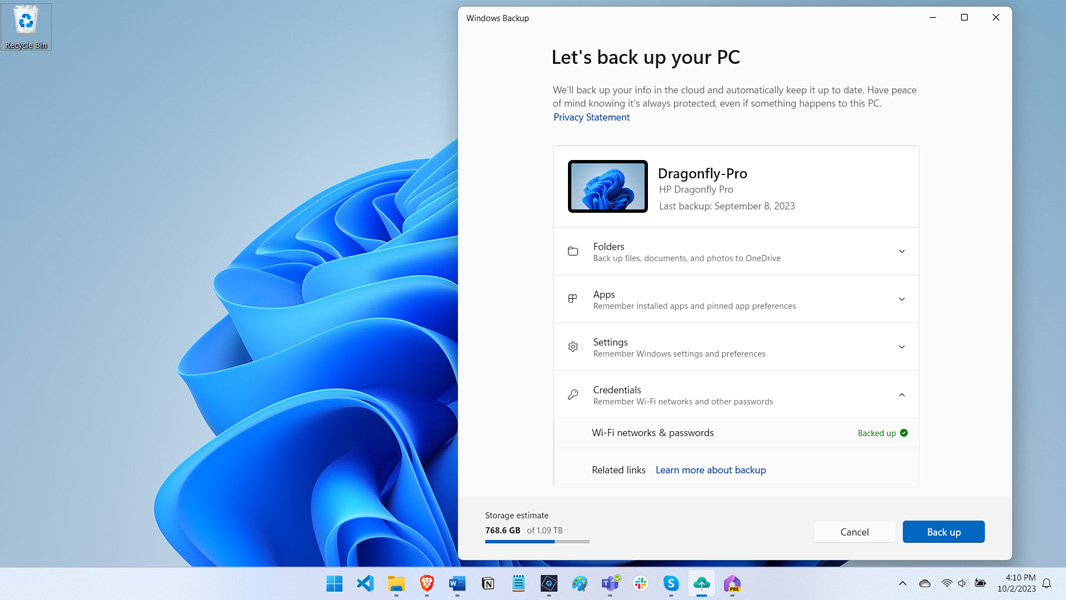Click the Settings gear icon in backup list
This screenshot has width=1066, height=600.
[573, 346]
